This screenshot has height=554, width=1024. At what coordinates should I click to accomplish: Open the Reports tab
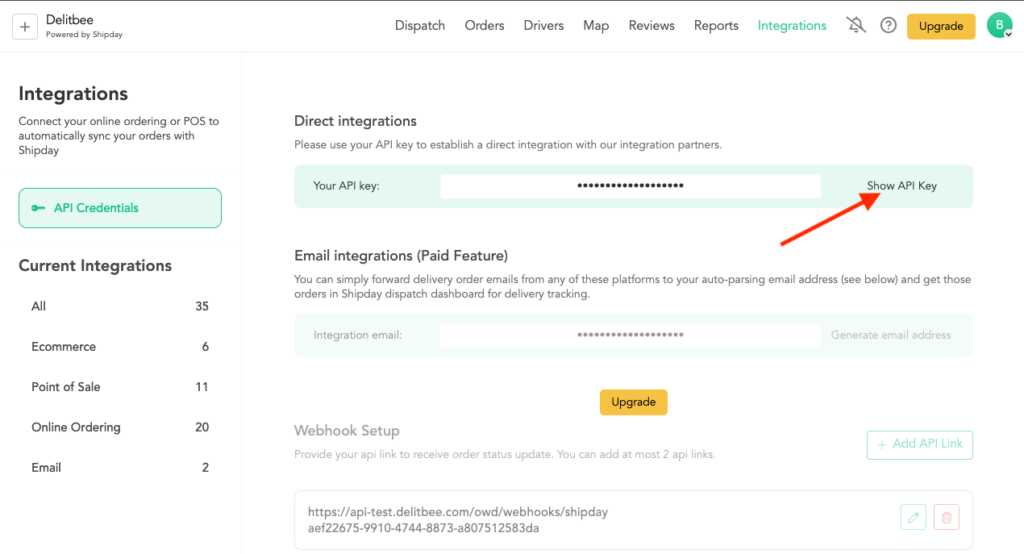pyautogui.click(x=716, y=25)
